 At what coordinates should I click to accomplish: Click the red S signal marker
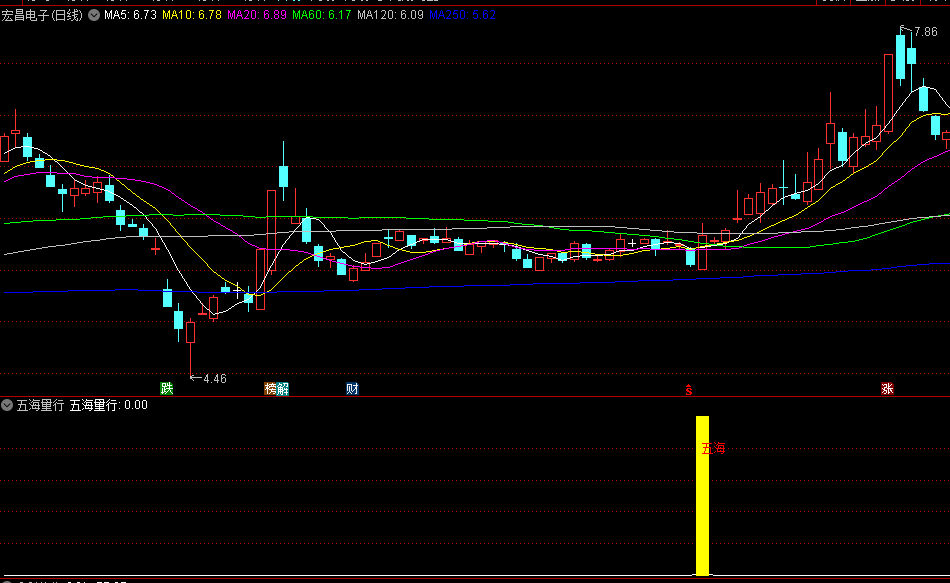[x=689, y=390]
